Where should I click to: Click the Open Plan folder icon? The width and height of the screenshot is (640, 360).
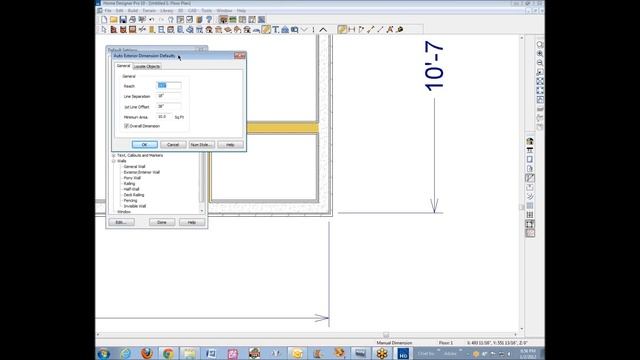[x=113, y=20]
